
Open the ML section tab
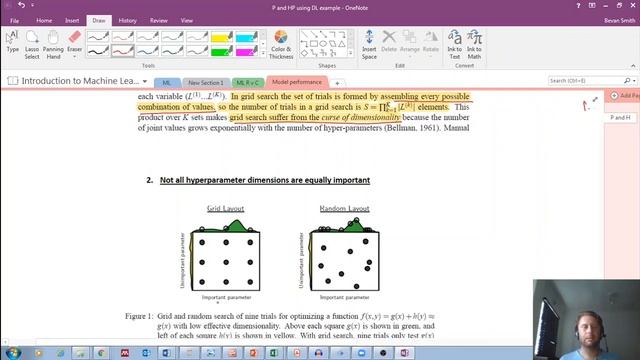[167, 82]
